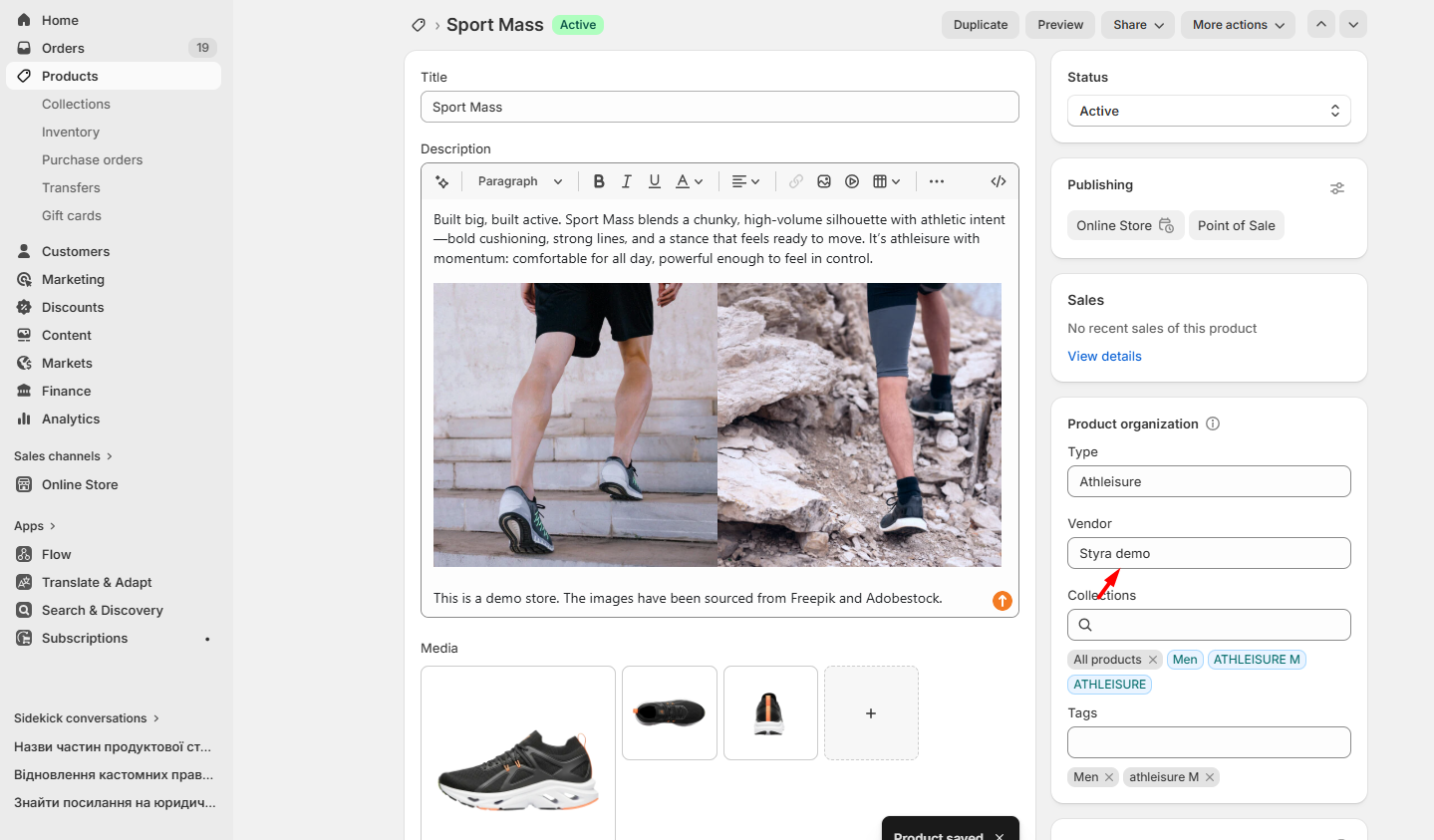Image resolution: width=1434 pixels, height=840 pixels.
Task: Dismiss the Product saved toast
Action: pos(1000,836)
